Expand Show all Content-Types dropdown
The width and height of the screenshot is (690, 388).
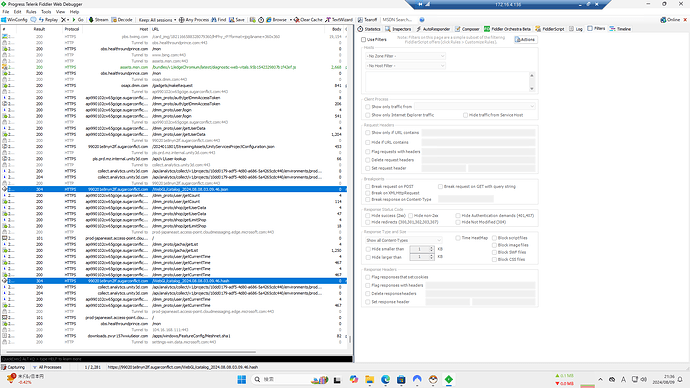[x=403, y=240]
